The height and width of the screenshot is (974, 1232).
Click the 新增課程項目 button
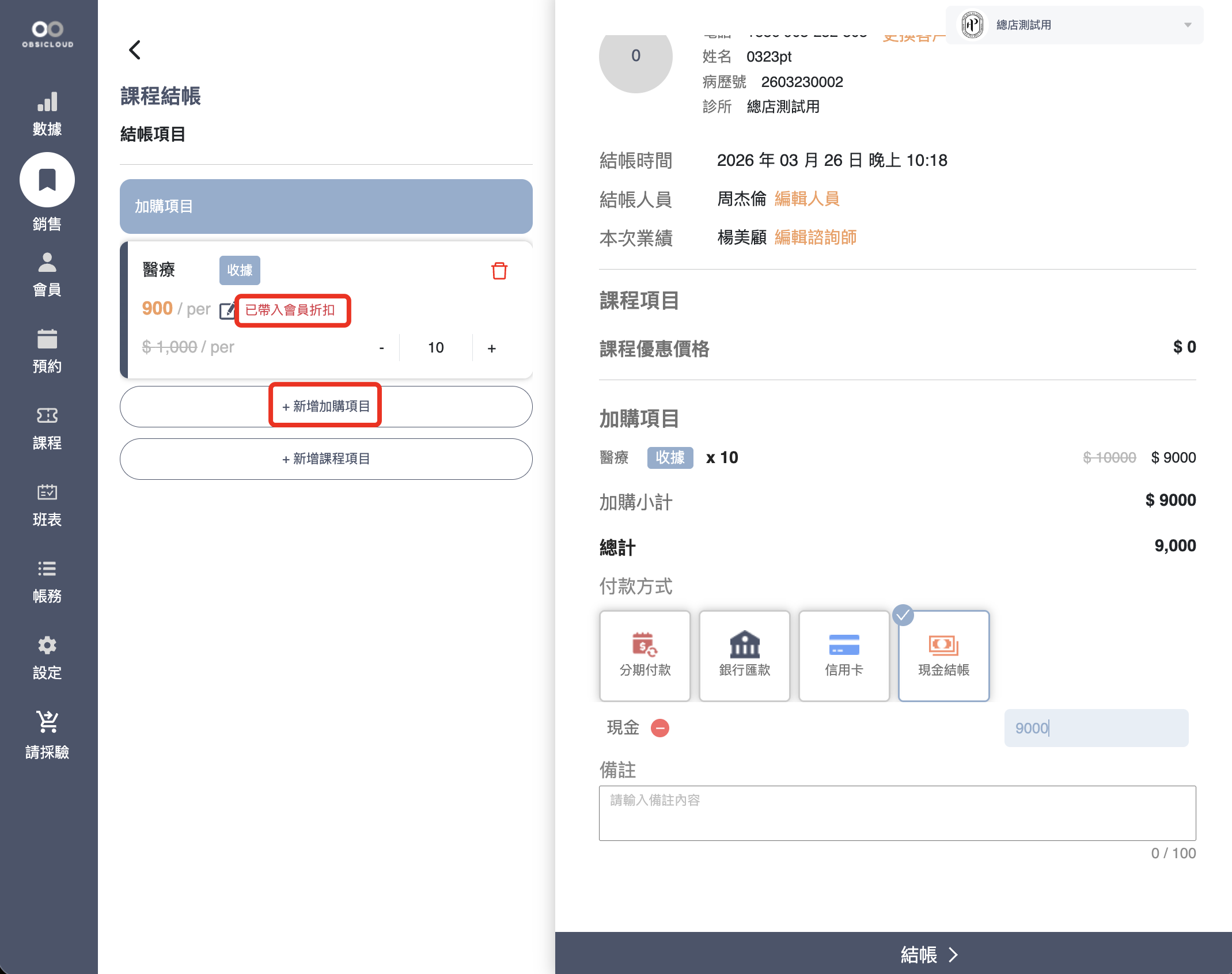tap(326, 458)
